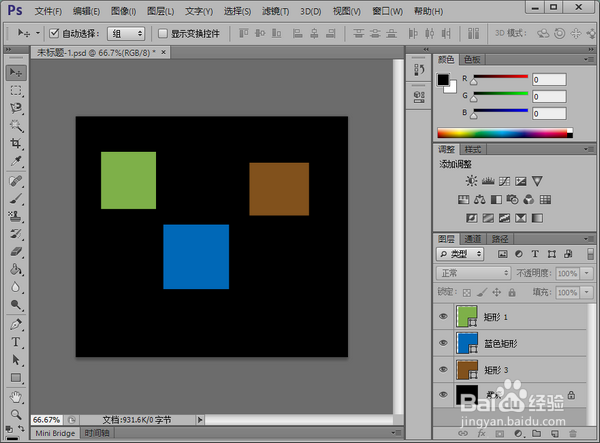Open the 时间轴 panel tab
600x443 pixels.
[97, 433]
